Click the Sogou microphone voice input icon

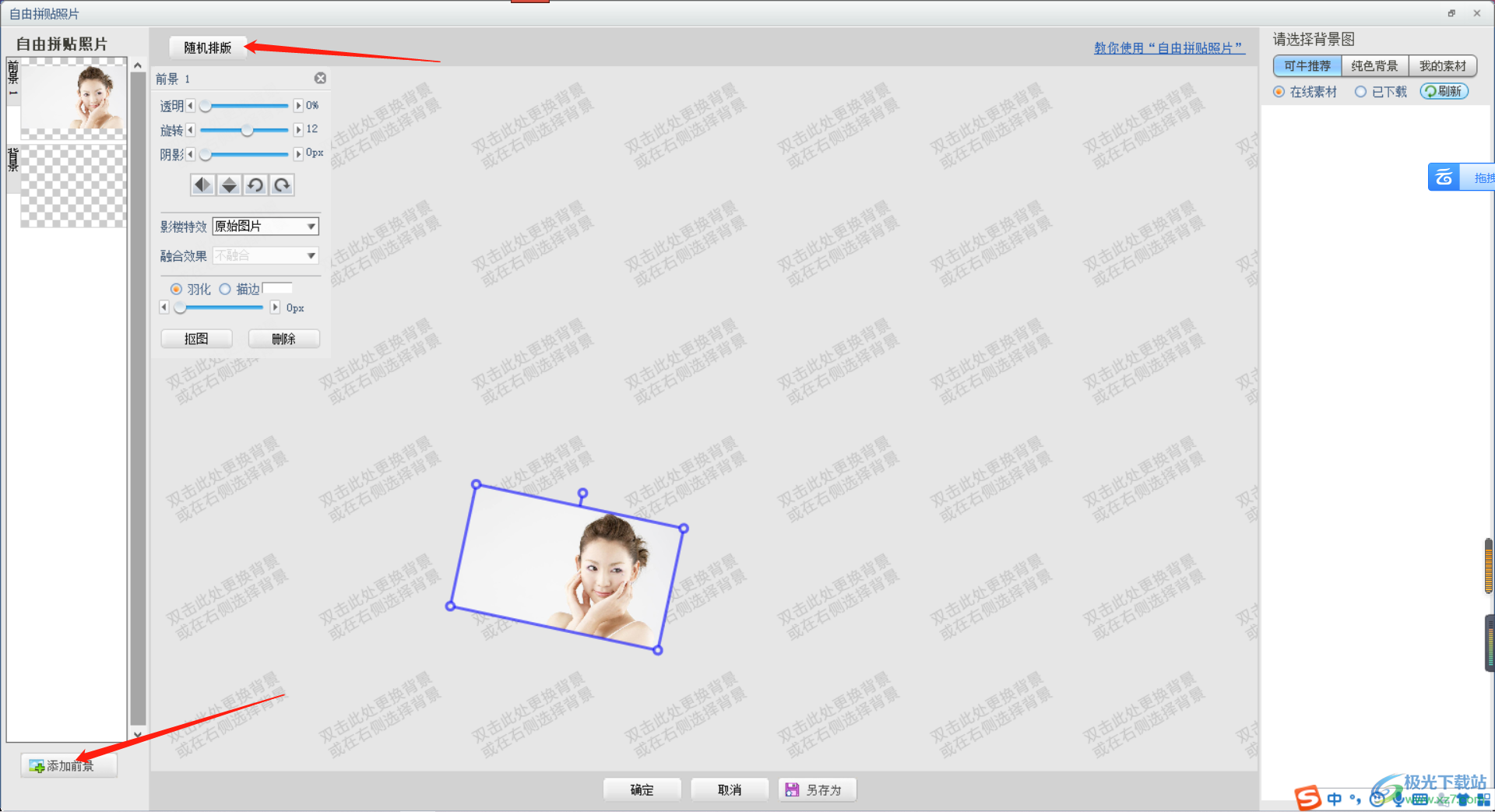(x=1398, y=799)
